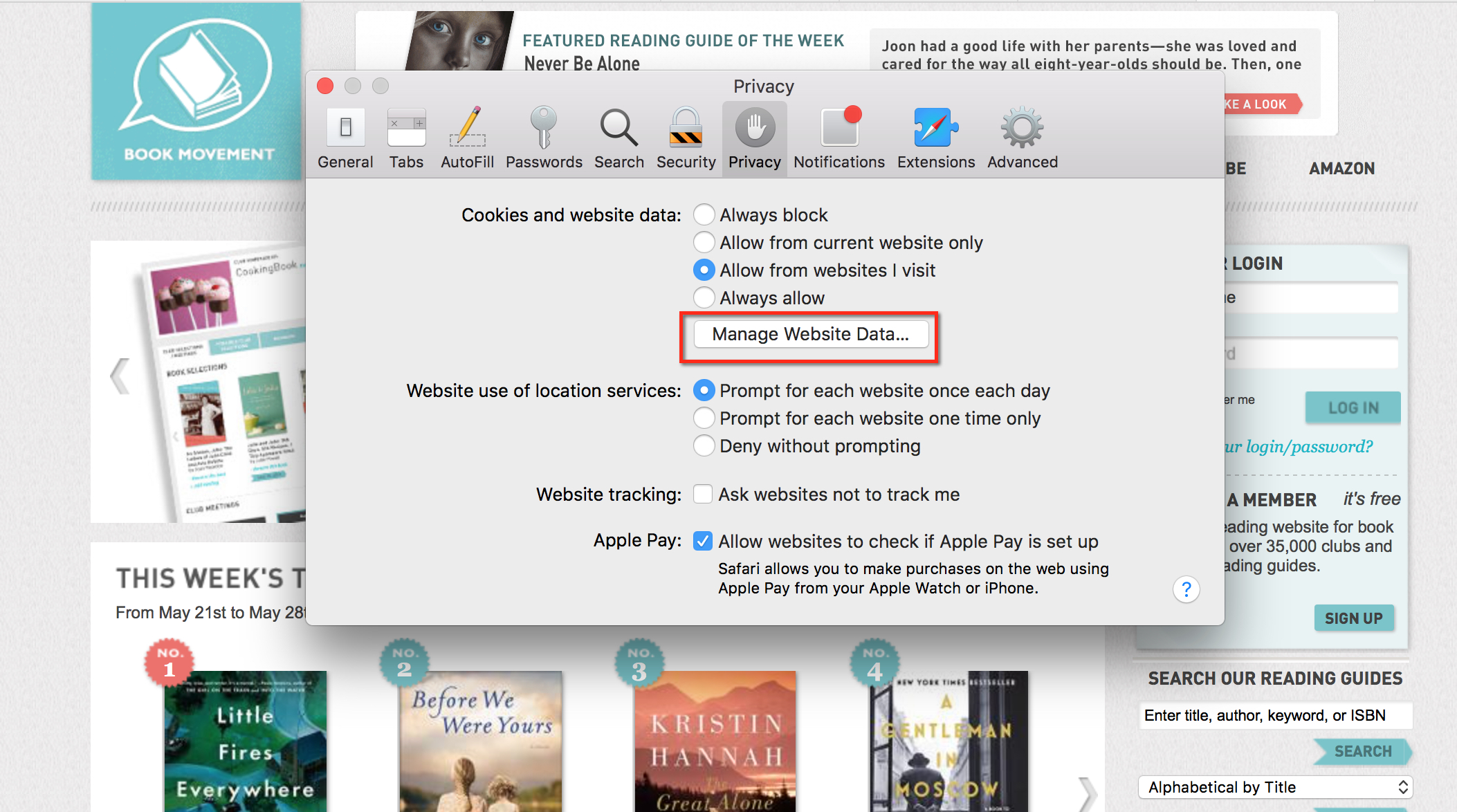1457x812 pixels.
Task: Click Manage Website Data button
Action: [810, 334]
